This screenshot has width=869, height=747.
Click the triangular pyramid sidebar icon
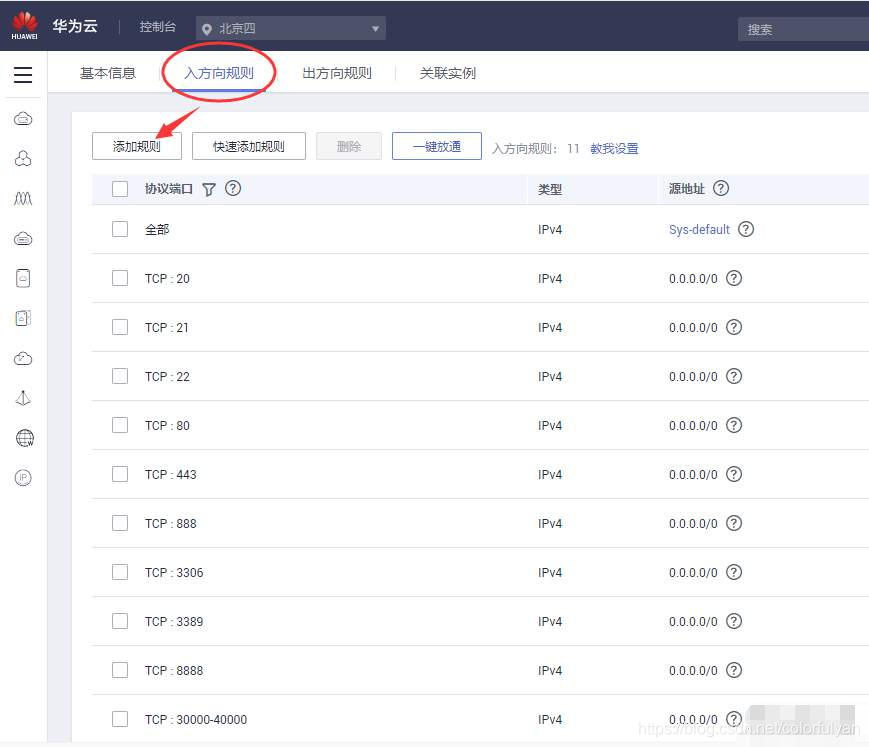pos(23,398)
